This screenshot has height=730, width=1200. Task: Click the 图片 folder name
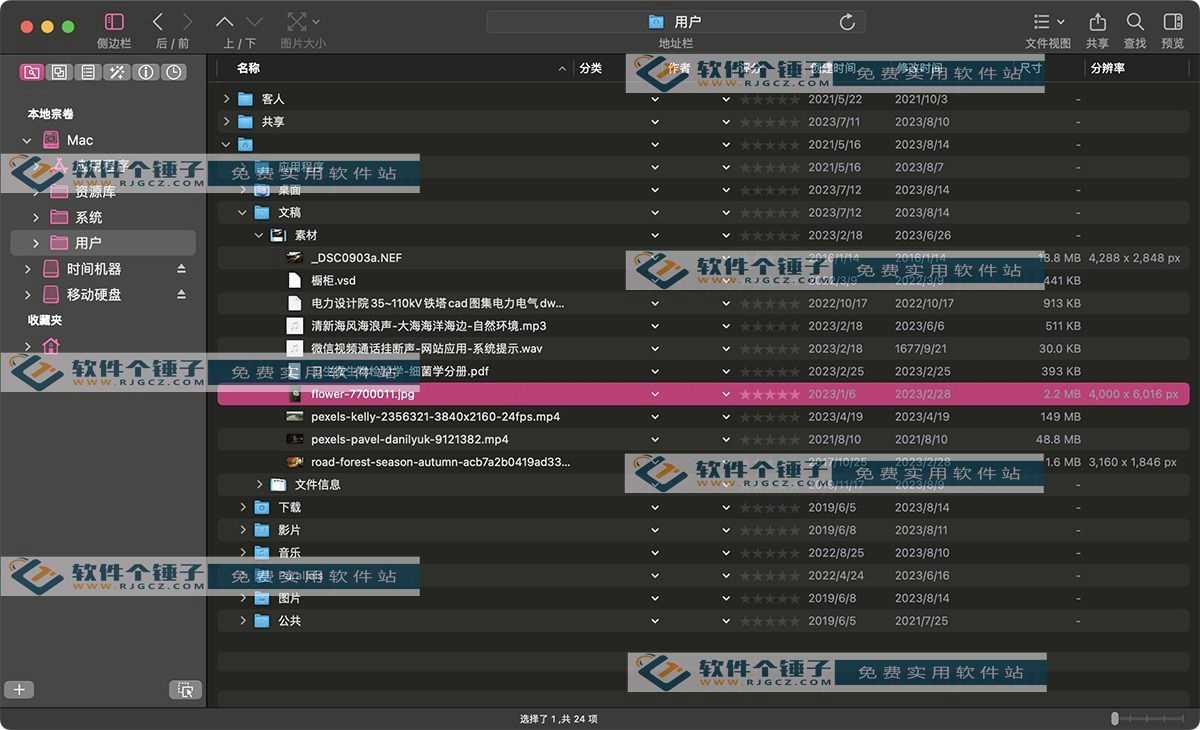289,598
